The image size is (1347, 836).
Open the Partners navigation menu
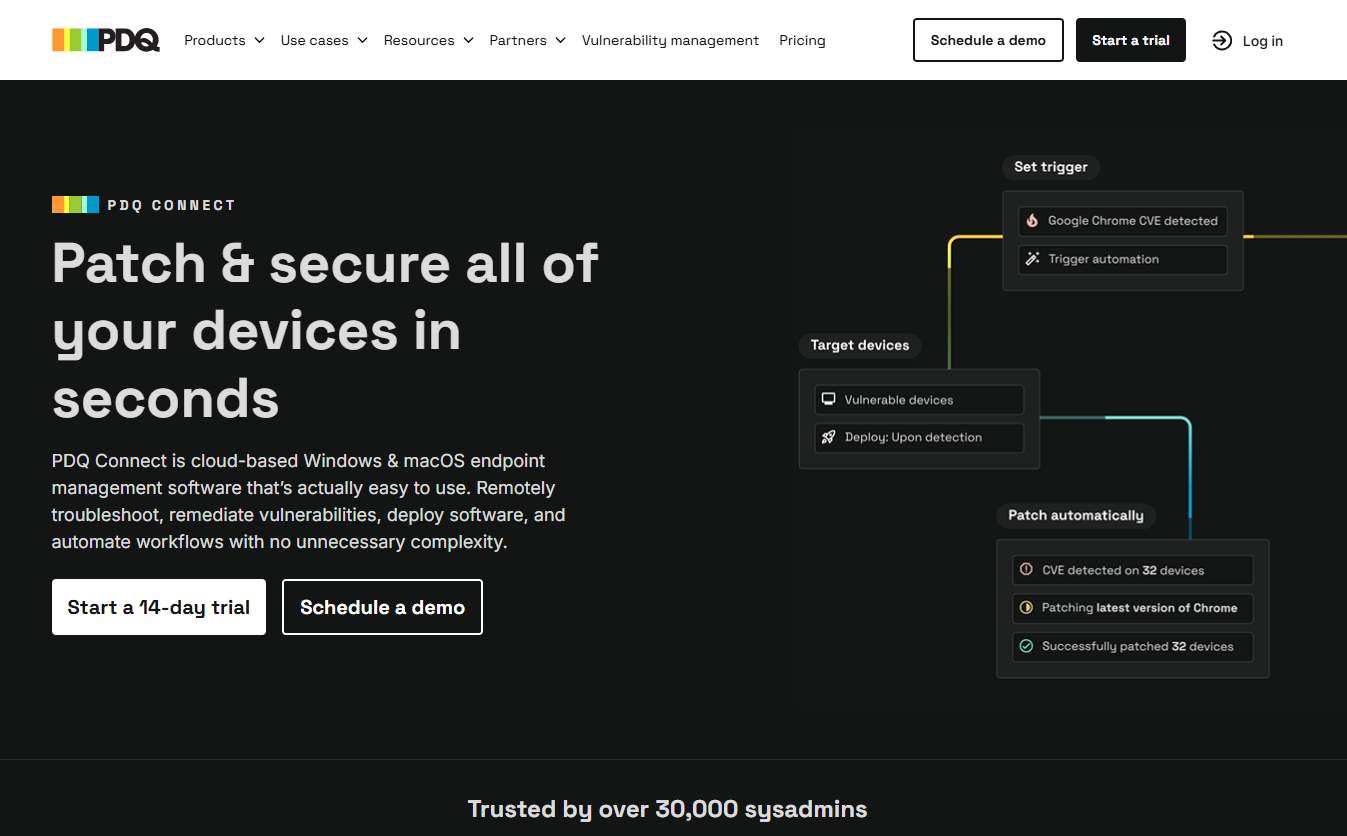point(527,41)
